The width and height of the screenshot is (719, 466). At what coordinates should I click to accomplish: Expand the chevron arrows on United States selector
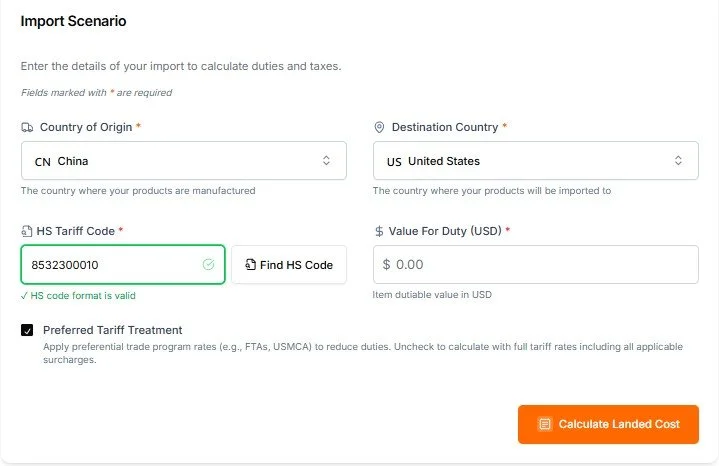[678, 161]
